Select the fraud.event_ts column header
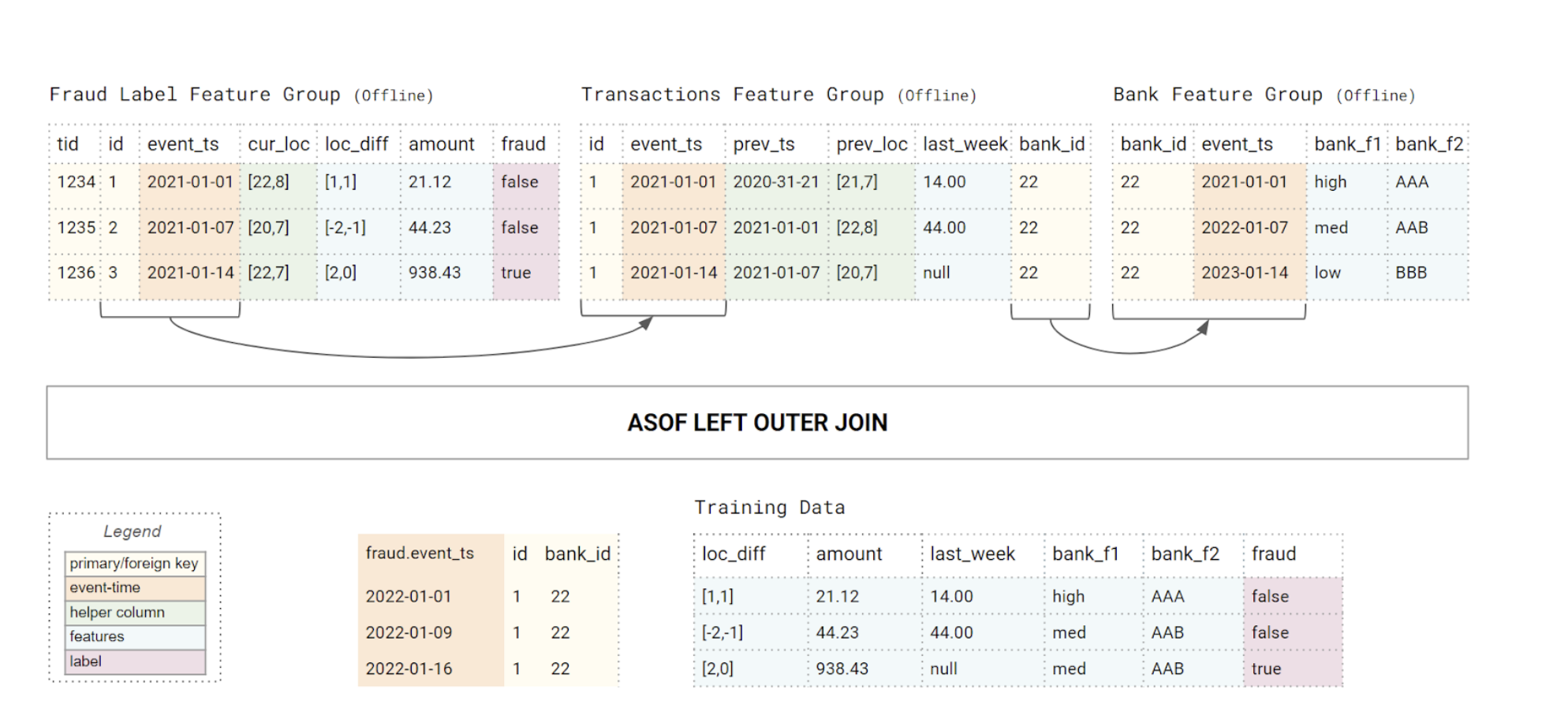The height and width of the screenshot is (727, 1568). pos(420,554)
